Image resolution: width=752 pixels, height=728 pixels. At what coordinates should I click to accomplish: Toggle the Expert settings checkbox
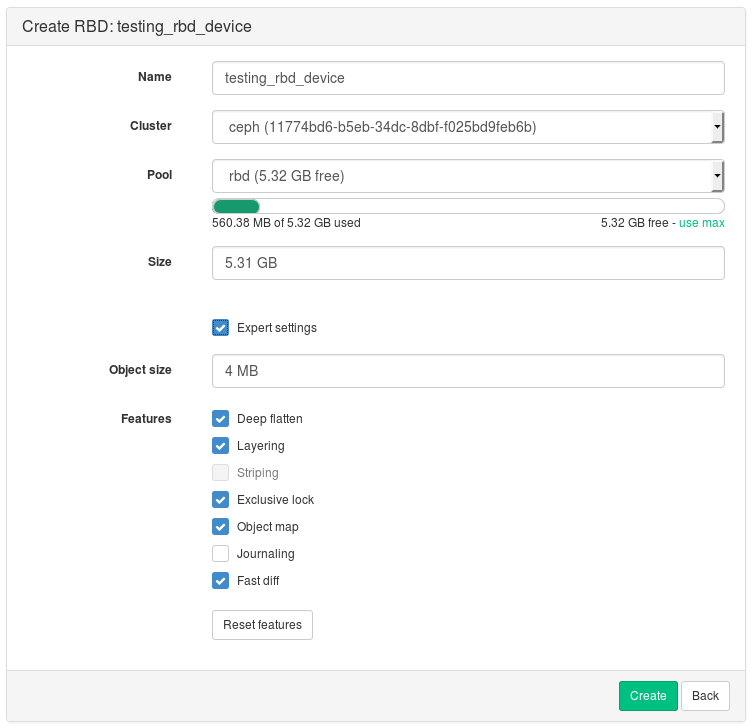tap(221, 328)
